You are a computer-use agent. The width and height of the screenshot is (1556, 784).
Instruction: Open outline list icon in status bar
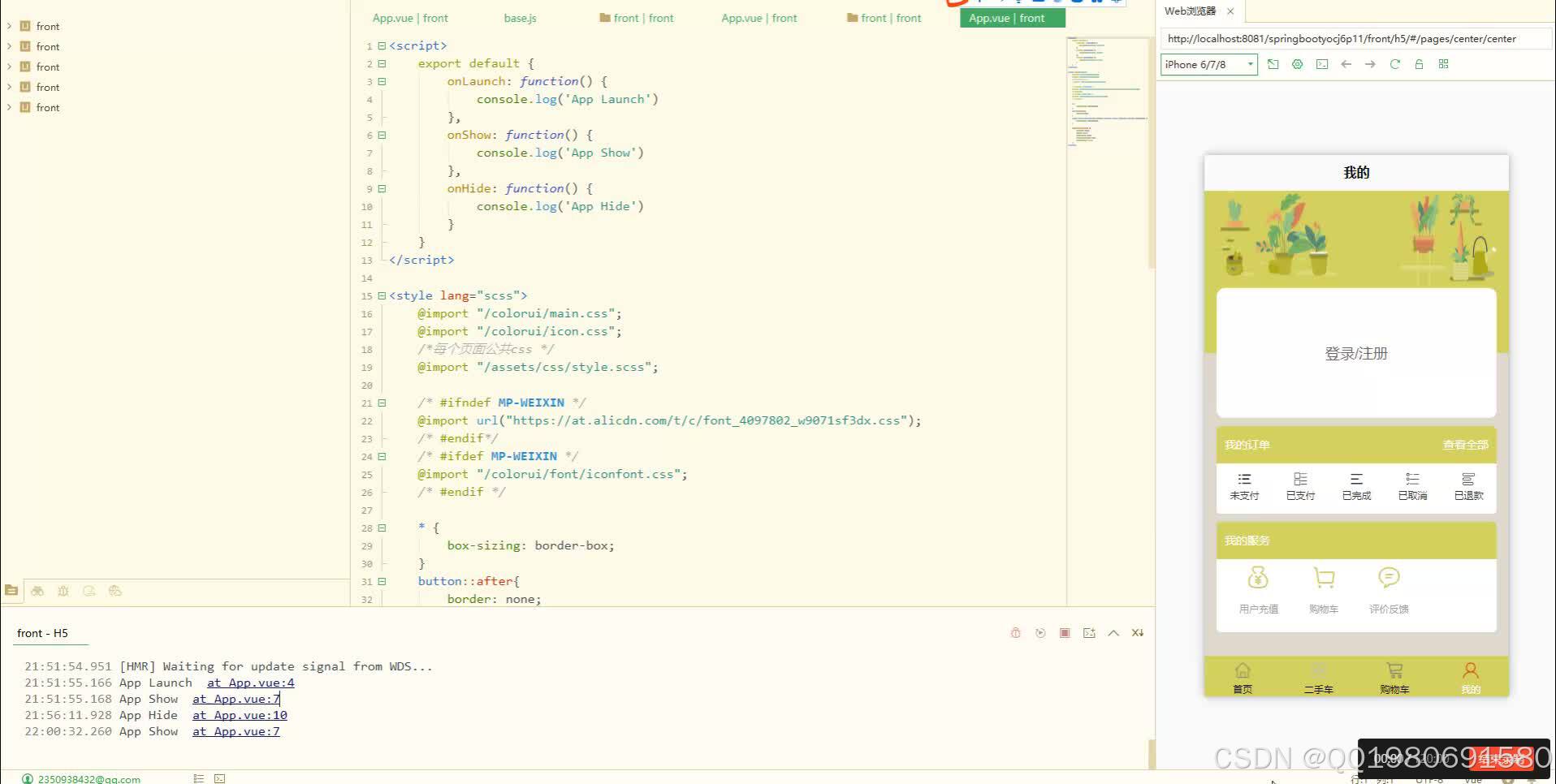pos(198,778)
